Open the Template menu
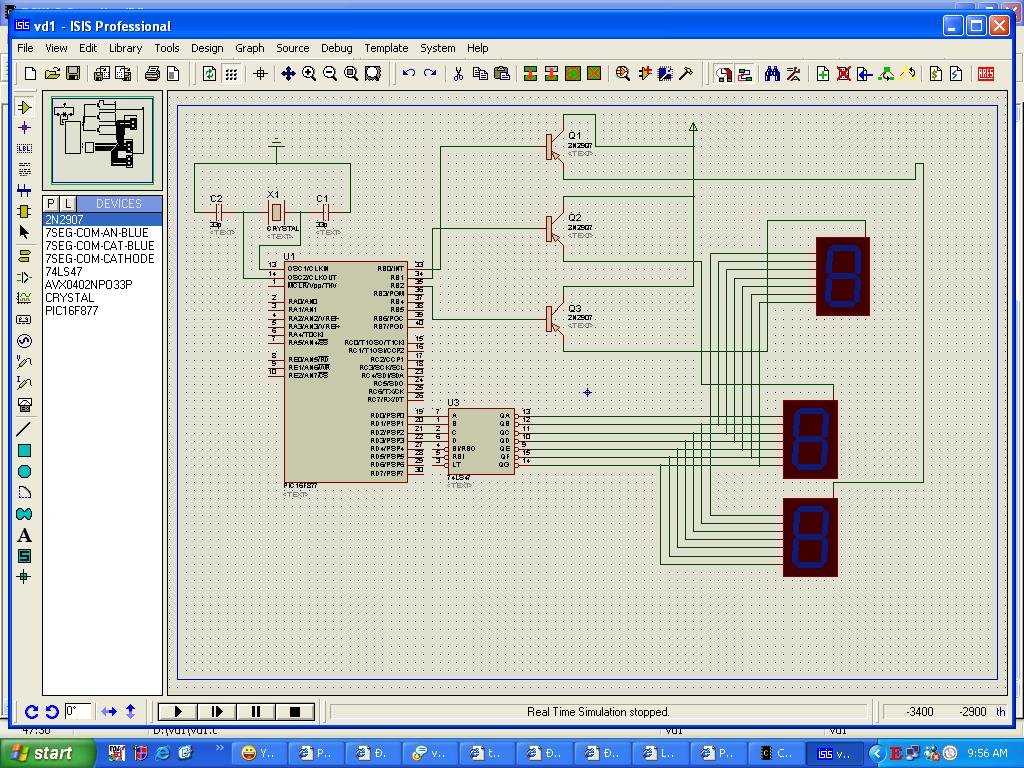Viewport: 1024px width, 768px height. (x=386, y=48)
